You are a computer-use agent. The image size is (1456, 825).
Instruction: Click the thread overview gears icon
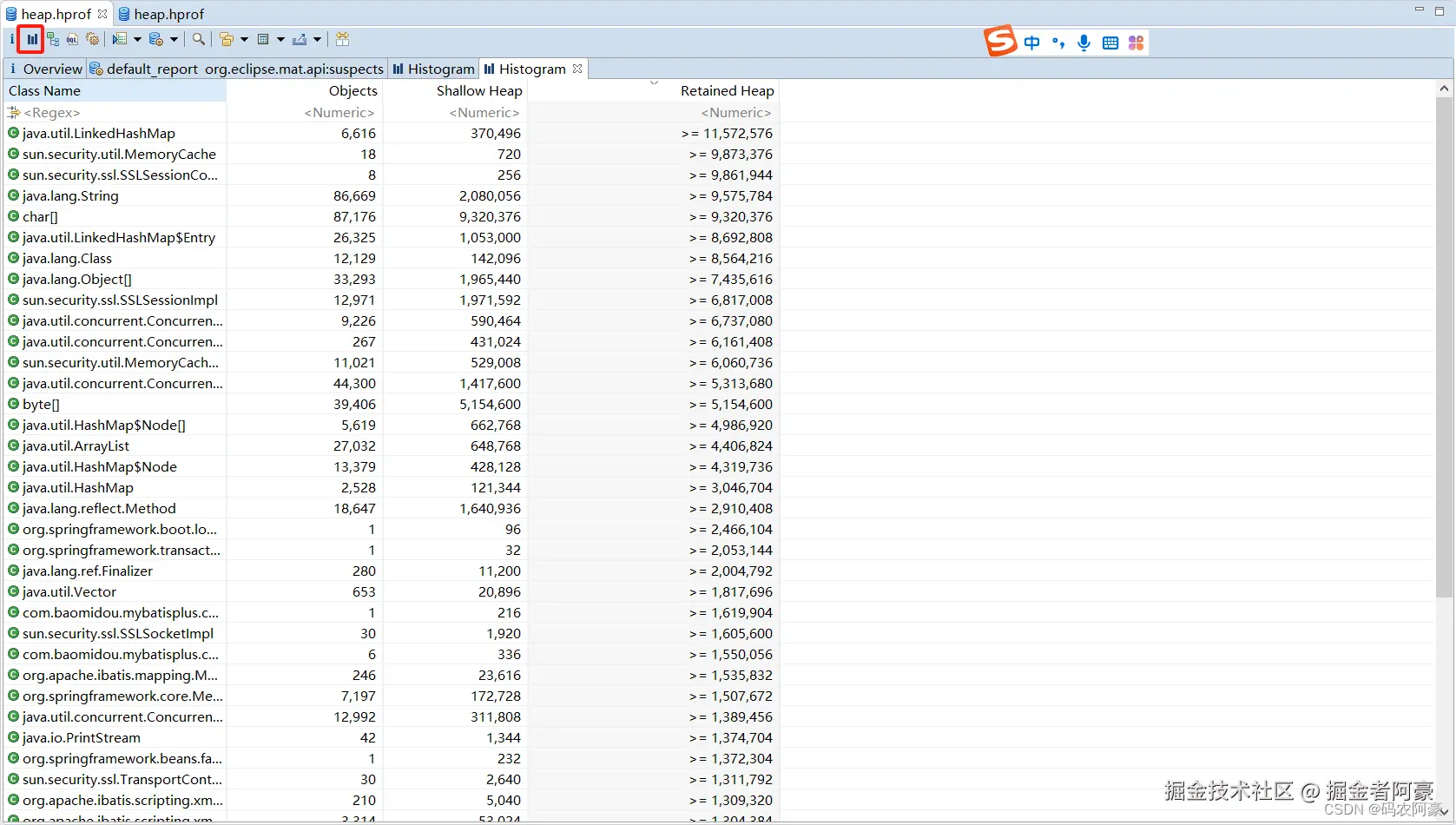pos(93,39)
